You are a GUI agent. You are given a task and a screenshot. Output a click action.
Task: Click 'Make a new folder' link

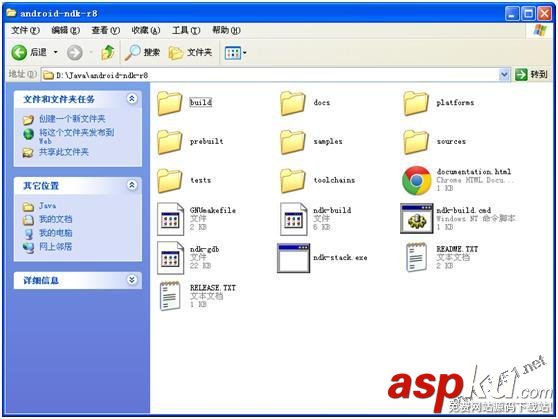(x=72, y=119)
